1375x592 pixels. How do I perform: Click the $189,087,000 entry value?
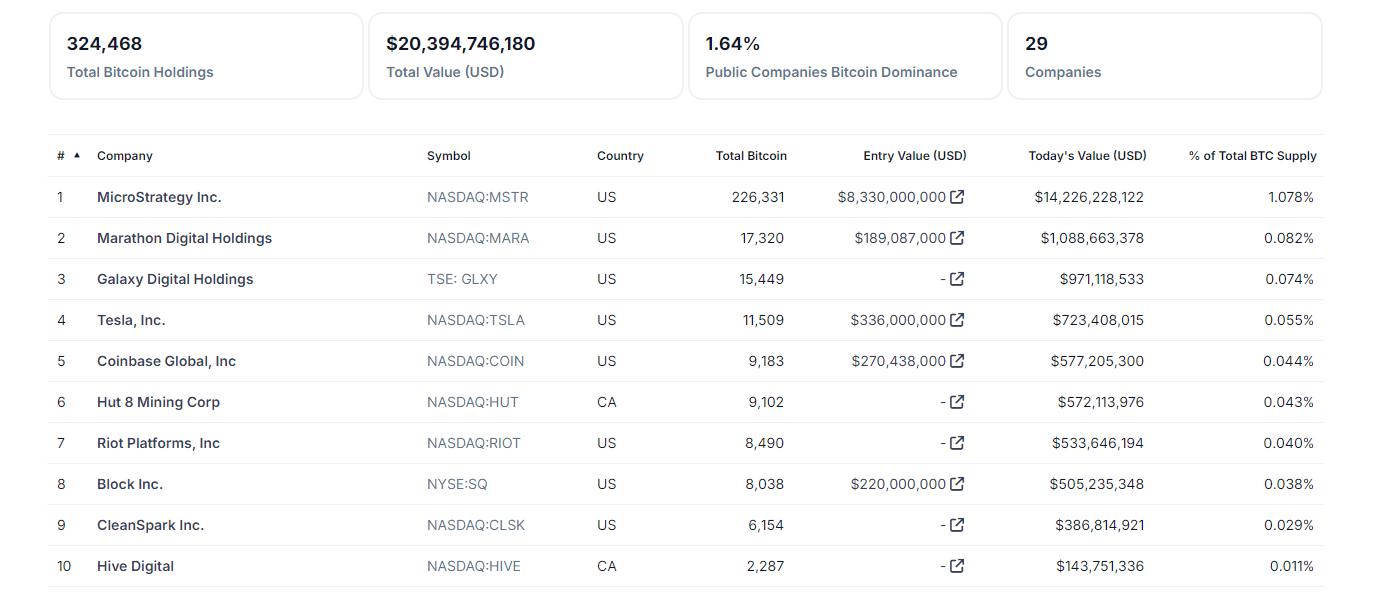[900, 238]
